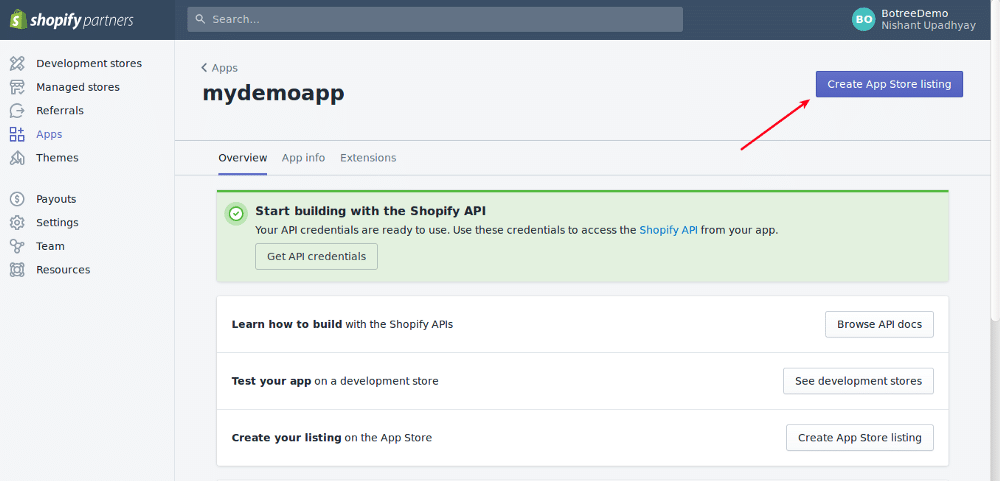Focus the Search input field

pos(435,20)
